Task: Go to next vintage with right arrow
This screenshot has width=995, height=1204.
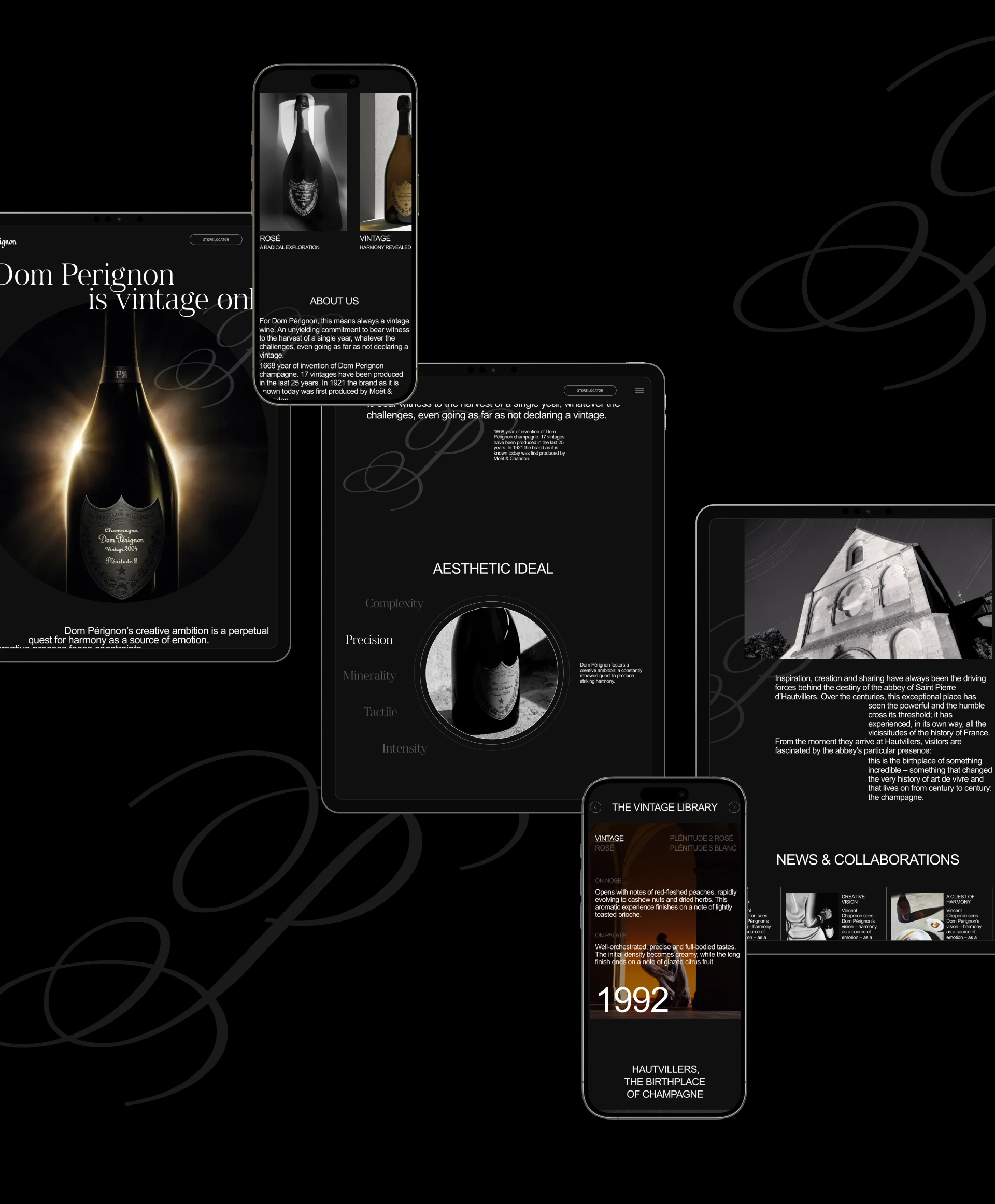Action: (734, 808)
